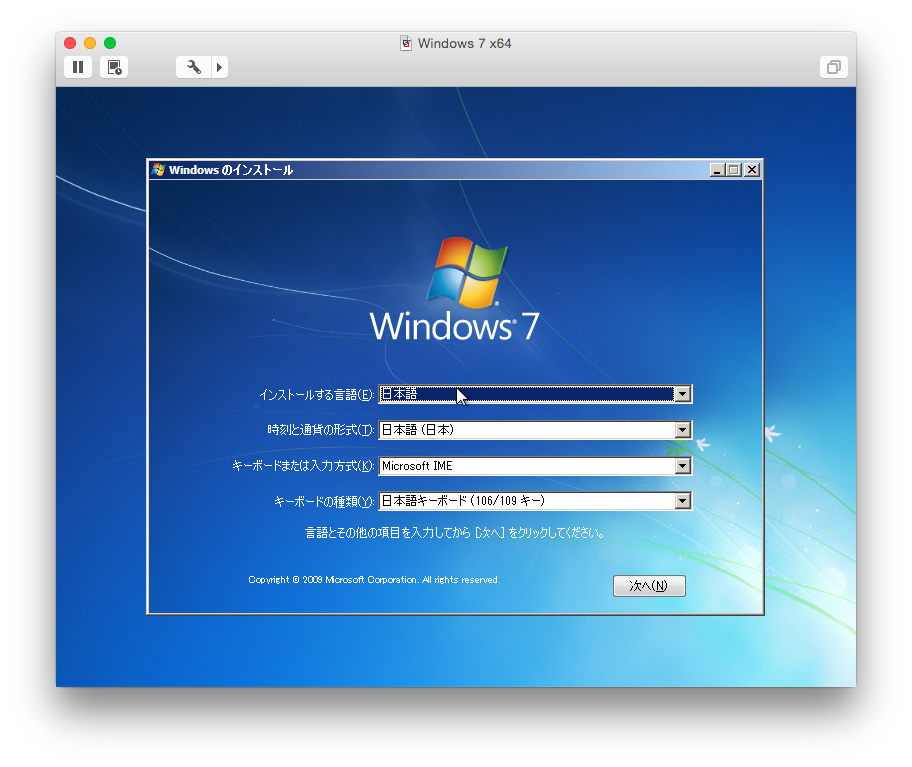This screenshot has height=767, width=912.
Task: Open virtual machine settings wrench
Action: coord(194,67)
